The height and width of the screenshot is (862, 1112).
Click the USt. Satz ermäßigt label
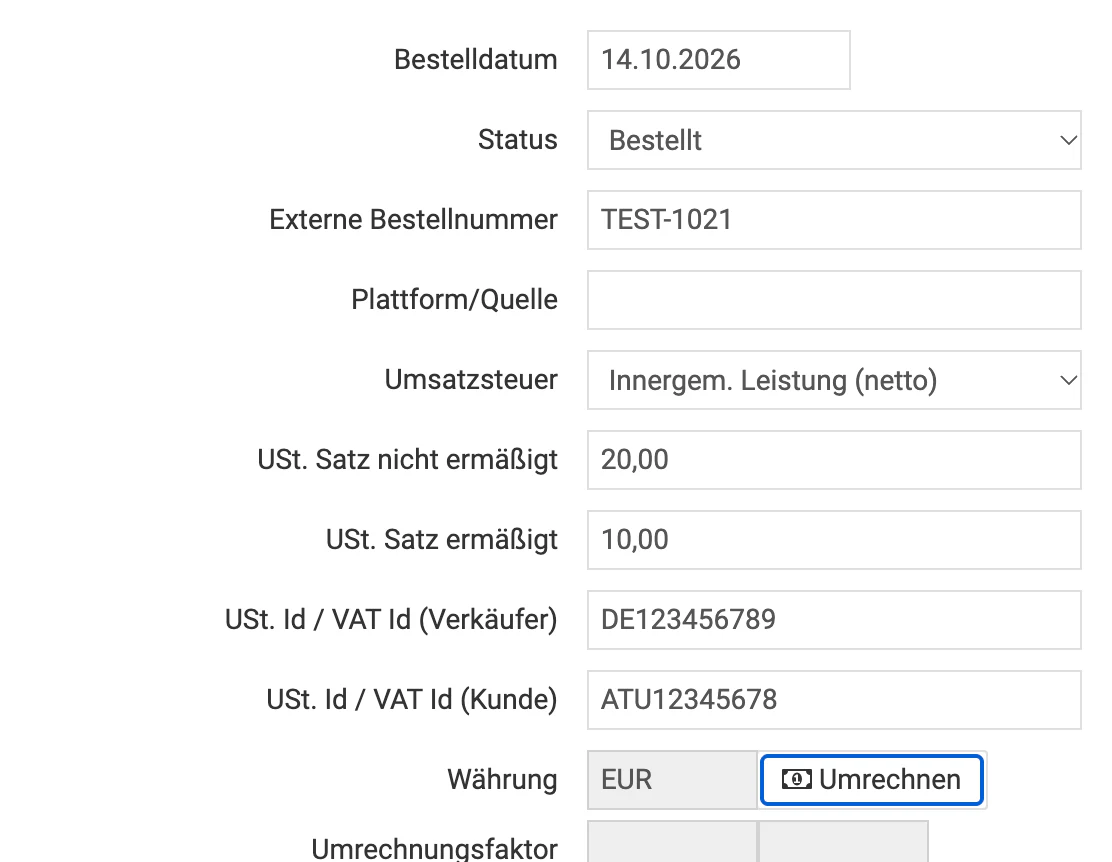pos(442,541)
